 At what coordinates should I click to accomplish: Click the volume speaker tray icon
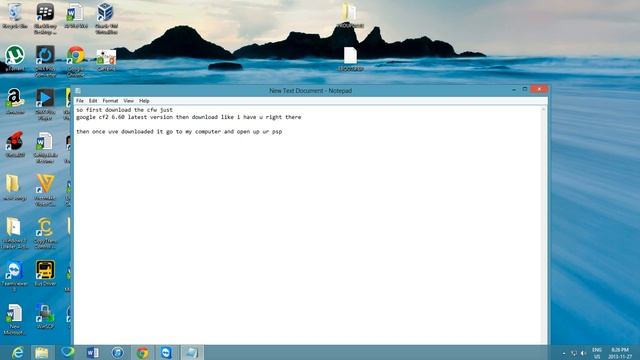[x=583, y=353]
